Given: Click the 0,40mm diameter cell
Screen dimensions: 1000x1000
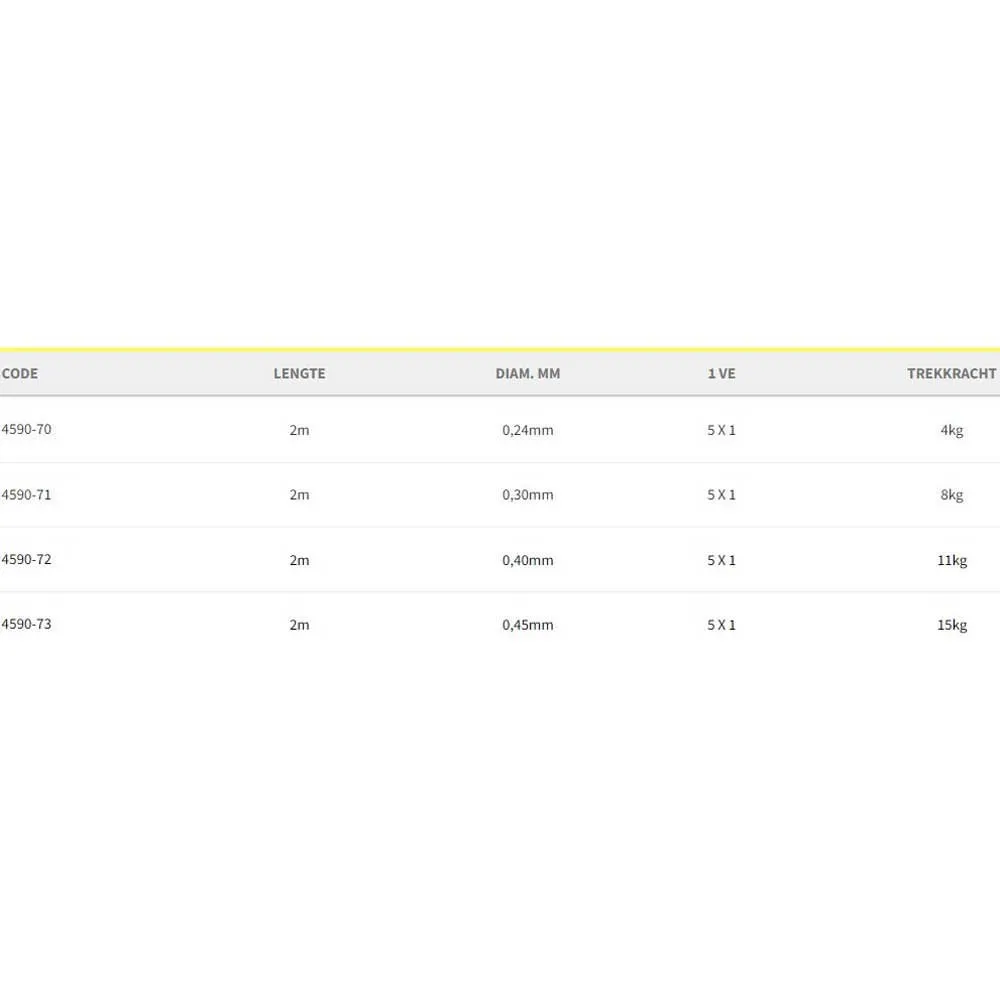Looking at the screenshot, I should point(527,560).
